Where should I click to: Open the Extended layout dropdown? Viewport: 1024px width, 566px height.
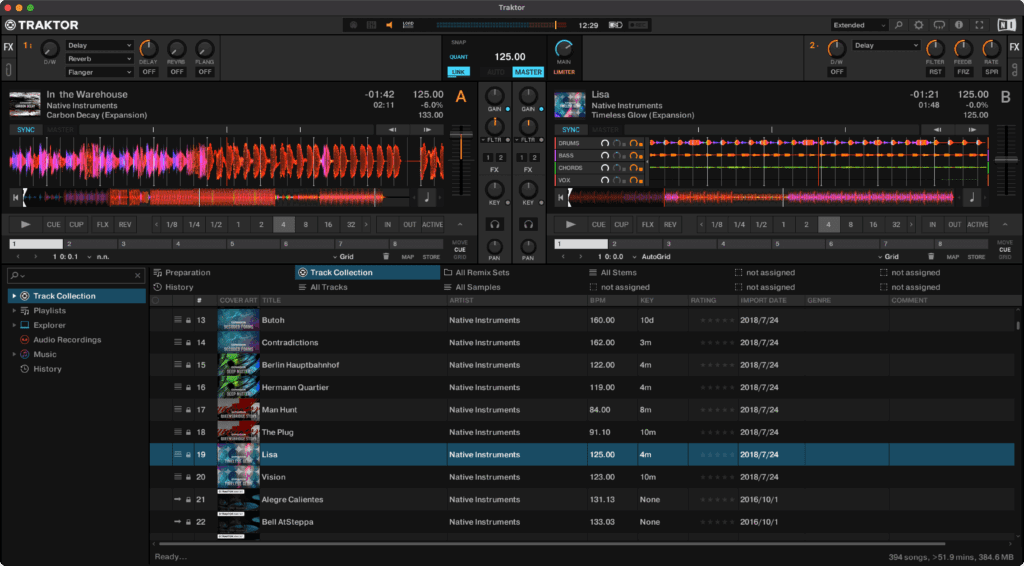point(859,24)
